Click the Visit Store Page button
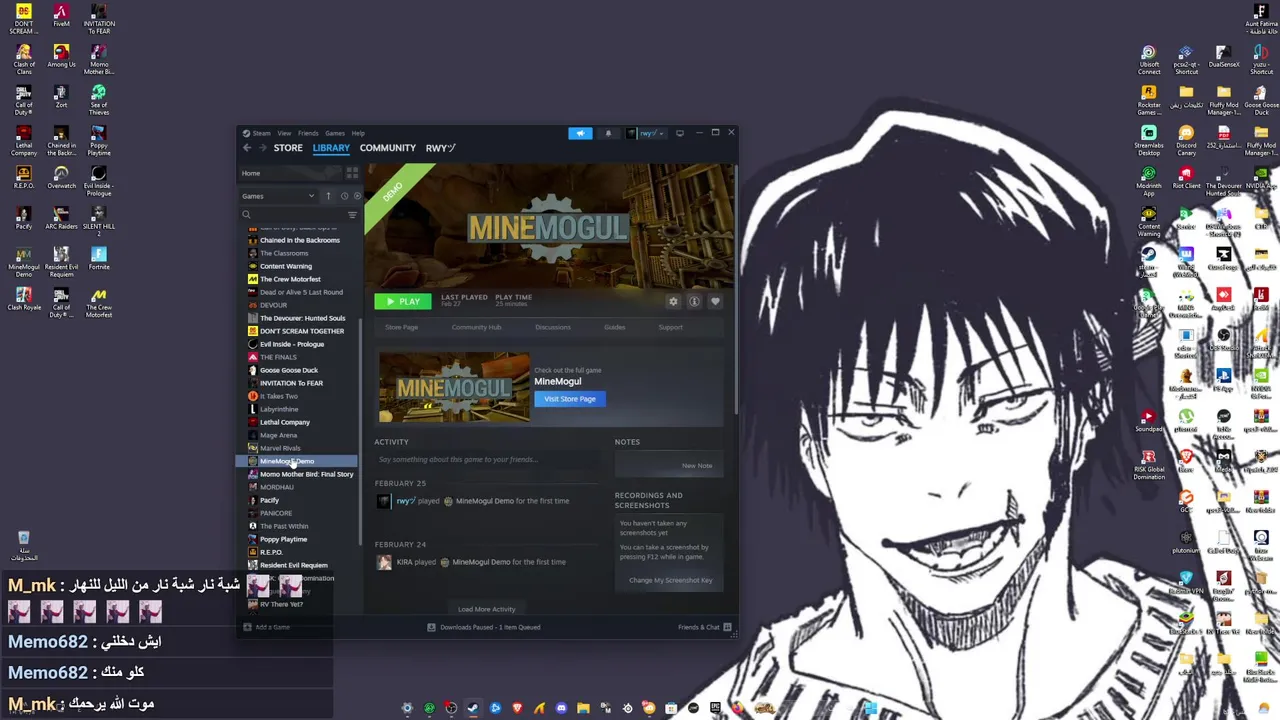1280x720 pixels. [570, 399]
